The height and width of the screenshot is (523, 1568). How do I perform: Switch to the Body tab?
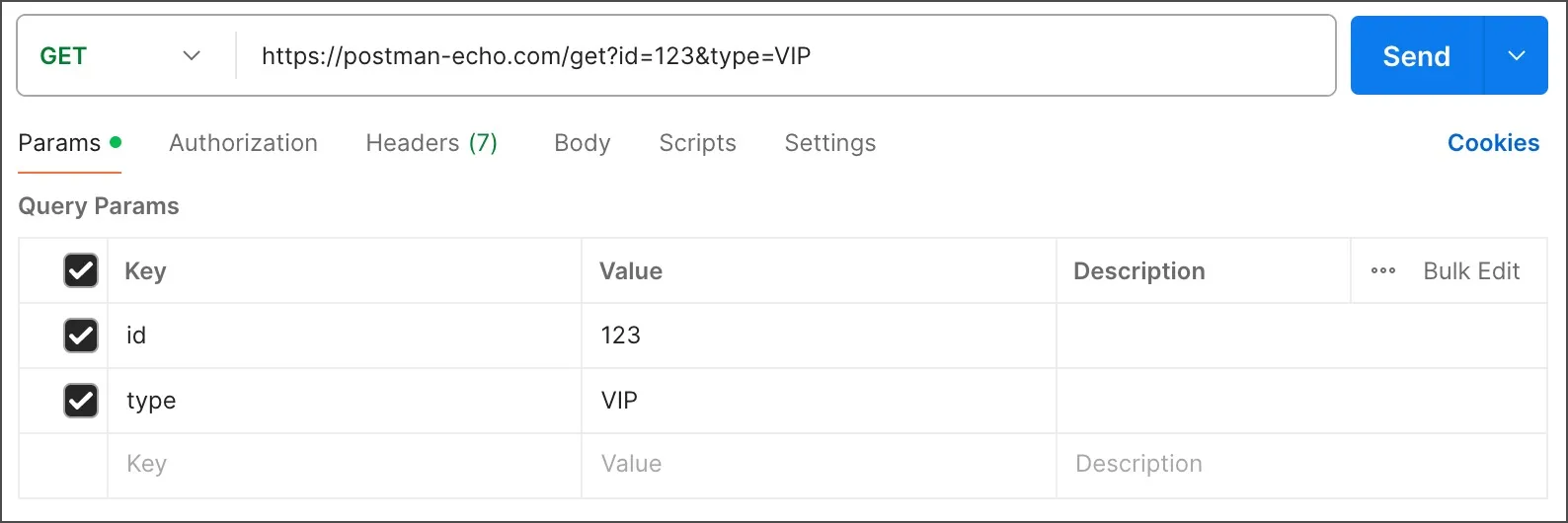pos(583,143)
